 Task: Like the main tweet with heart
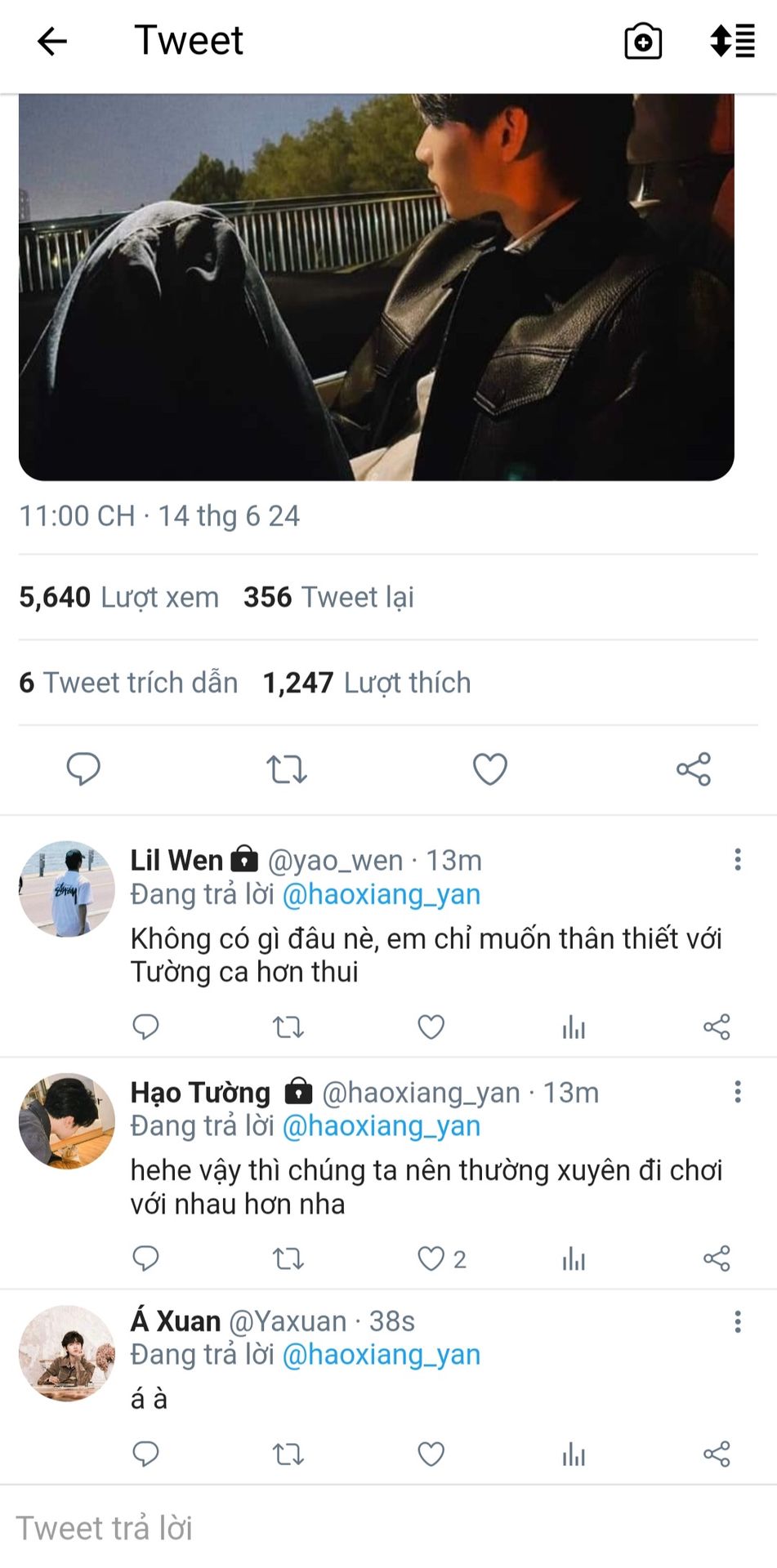point(490,769)
